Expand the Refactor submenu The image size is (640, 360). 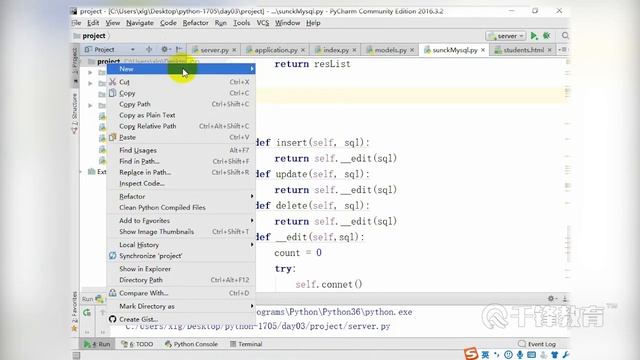[x=181, y=196]
